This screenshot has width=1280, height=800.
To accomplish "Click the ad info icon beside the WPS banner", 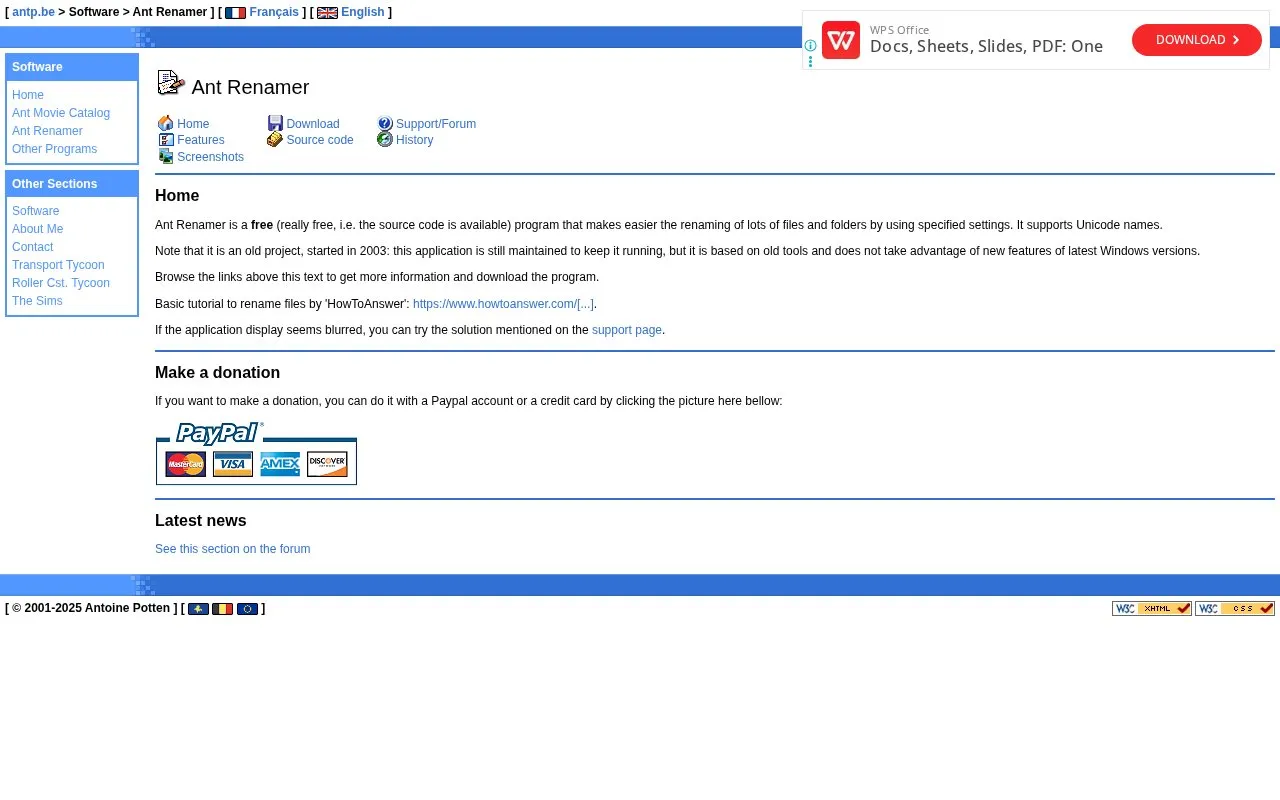I will (810, 46).
